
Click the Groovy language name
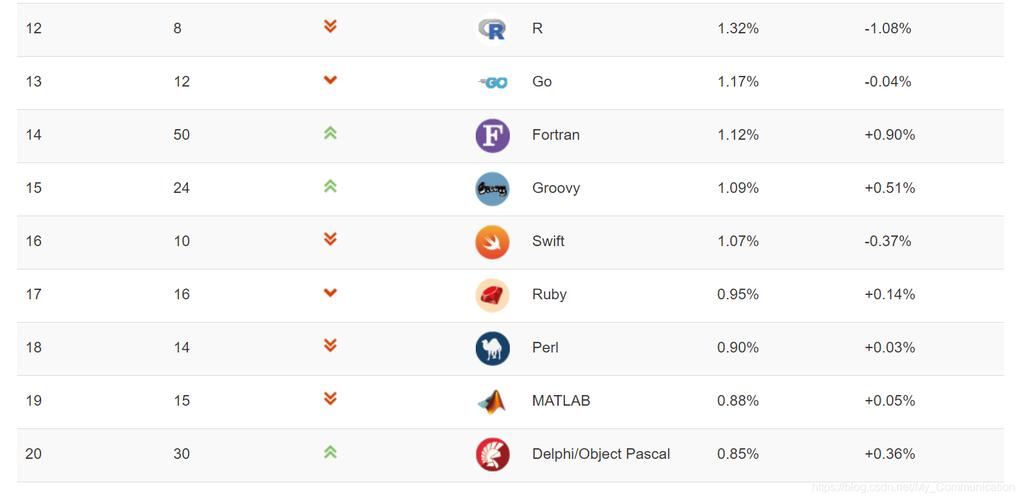tap(556, 188)
